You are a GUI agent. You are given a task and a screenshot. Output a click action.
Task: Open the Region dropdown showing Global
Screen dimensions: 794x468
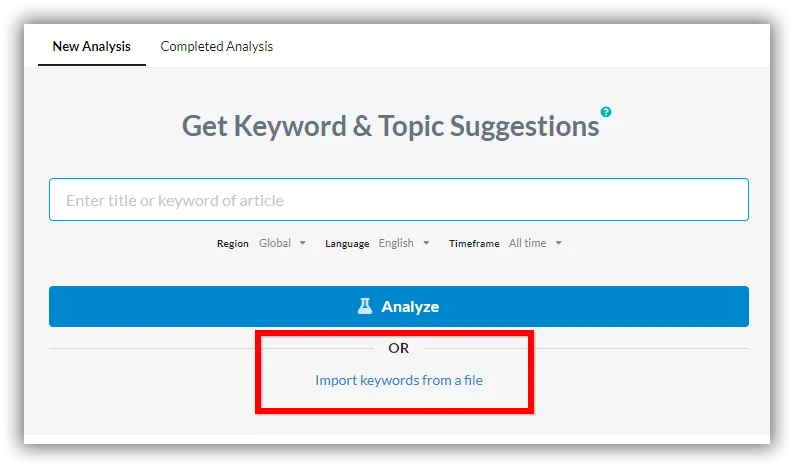pos(282,243)
